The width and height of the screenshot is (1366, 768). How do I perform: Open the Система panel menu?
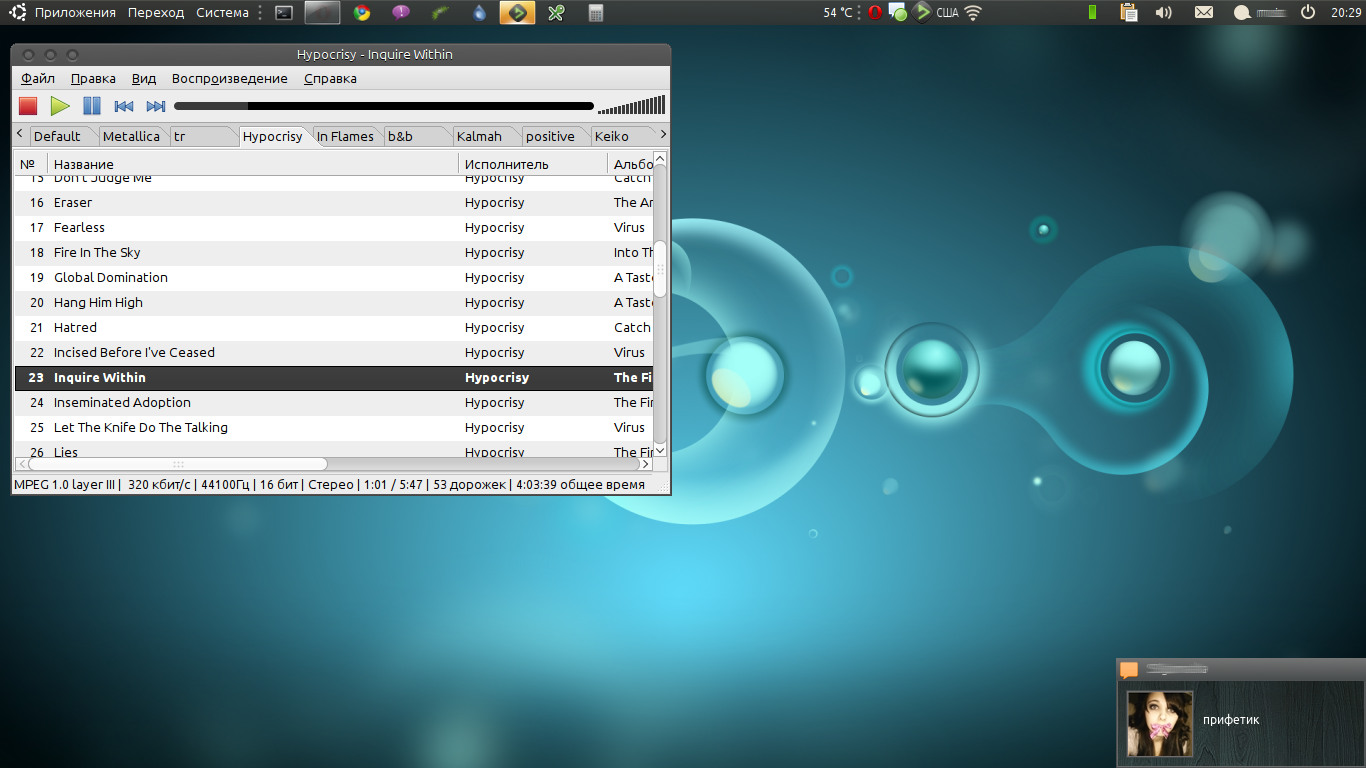pos(222,12)
